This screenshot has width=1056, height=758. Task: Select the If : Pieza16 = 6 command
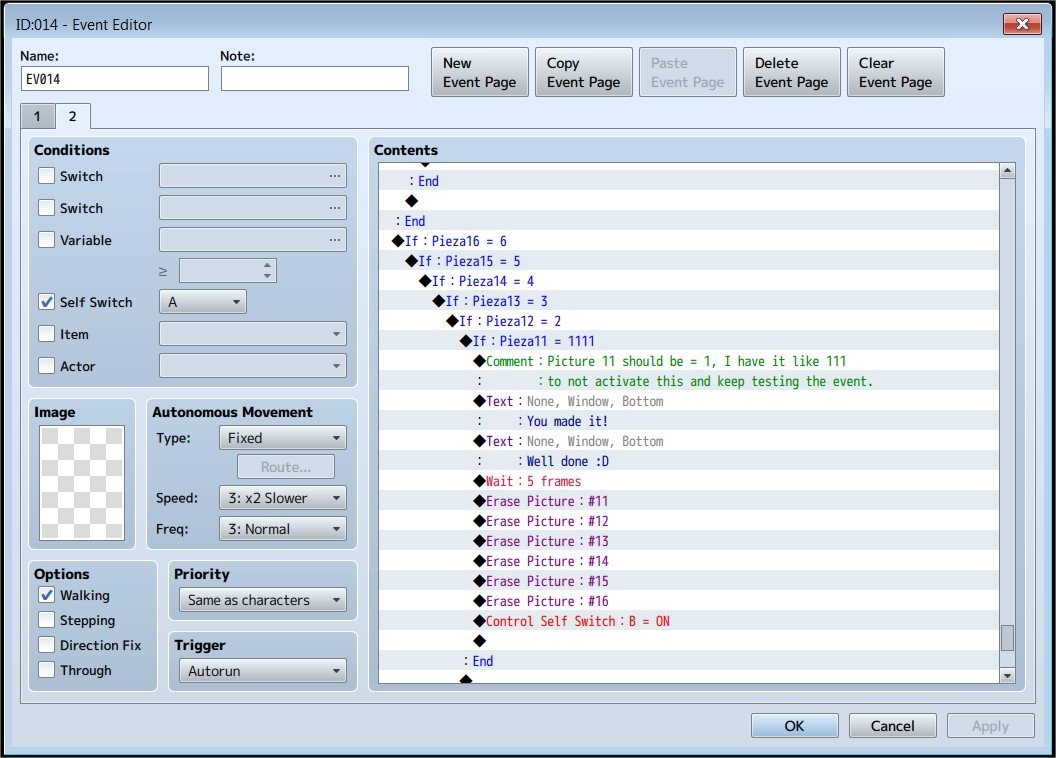[688, 241]
